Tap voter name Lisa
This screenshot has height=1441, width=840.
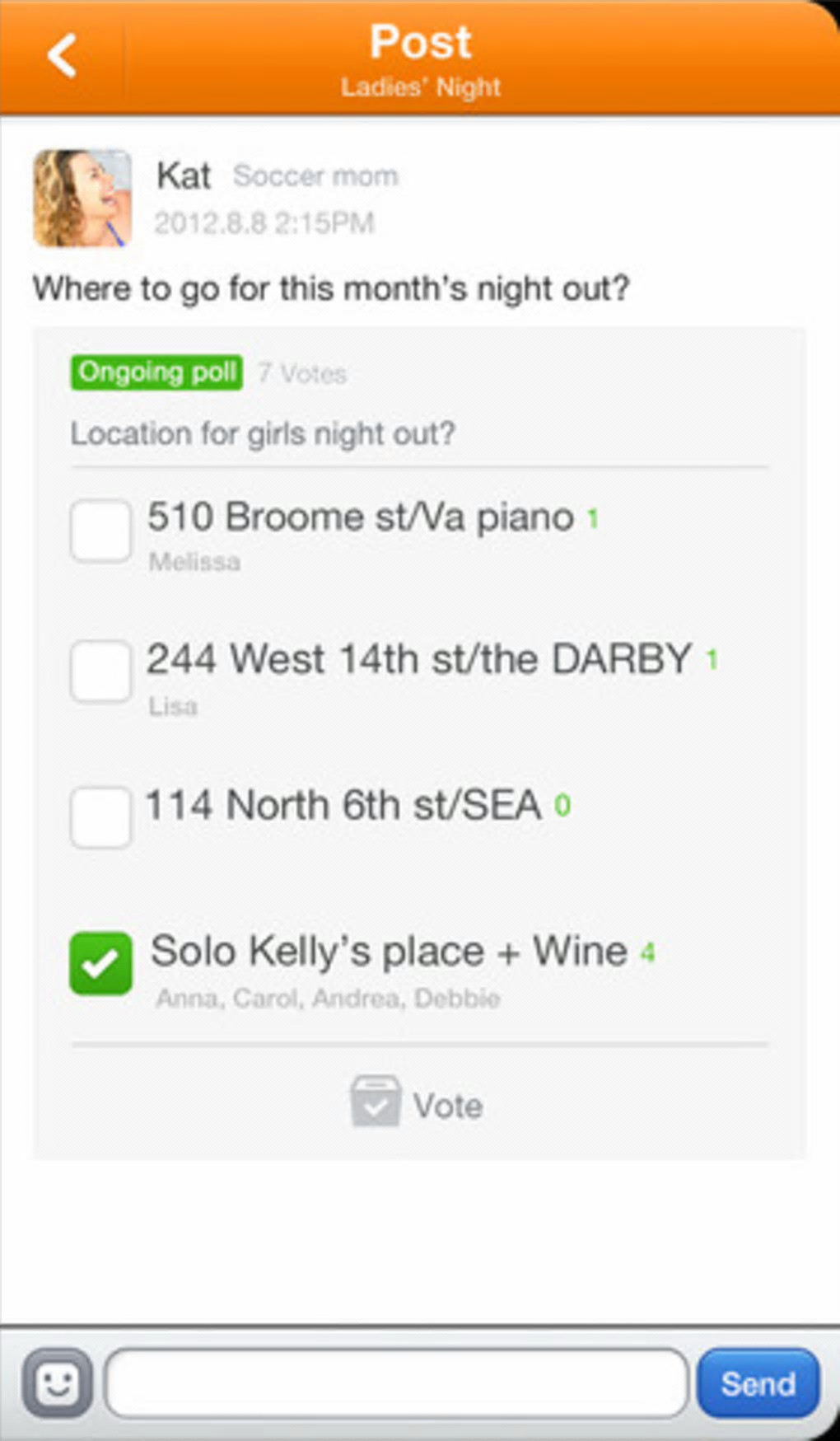pyautogui.click(x=173, y=706)
